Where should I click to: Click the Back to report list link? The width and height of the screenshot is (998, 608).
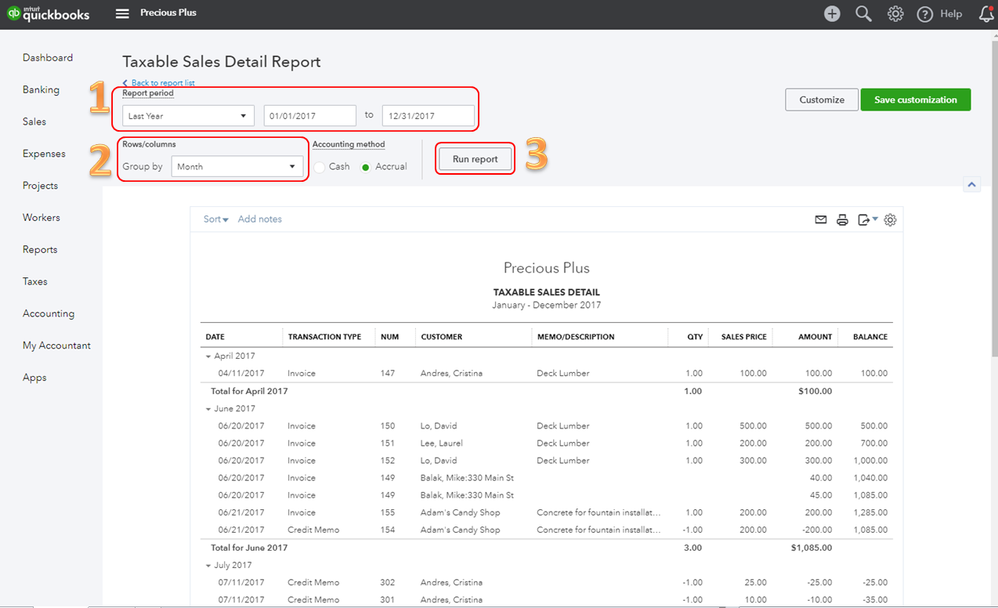(162, 82)
